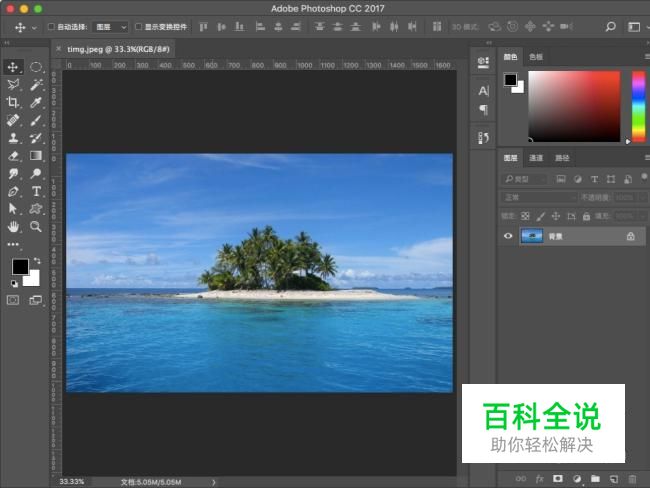Image resolution: width=650 pixels, height=488 pixels.
Task: Switch to the 通道 tab
Action: tap(536, 158)
